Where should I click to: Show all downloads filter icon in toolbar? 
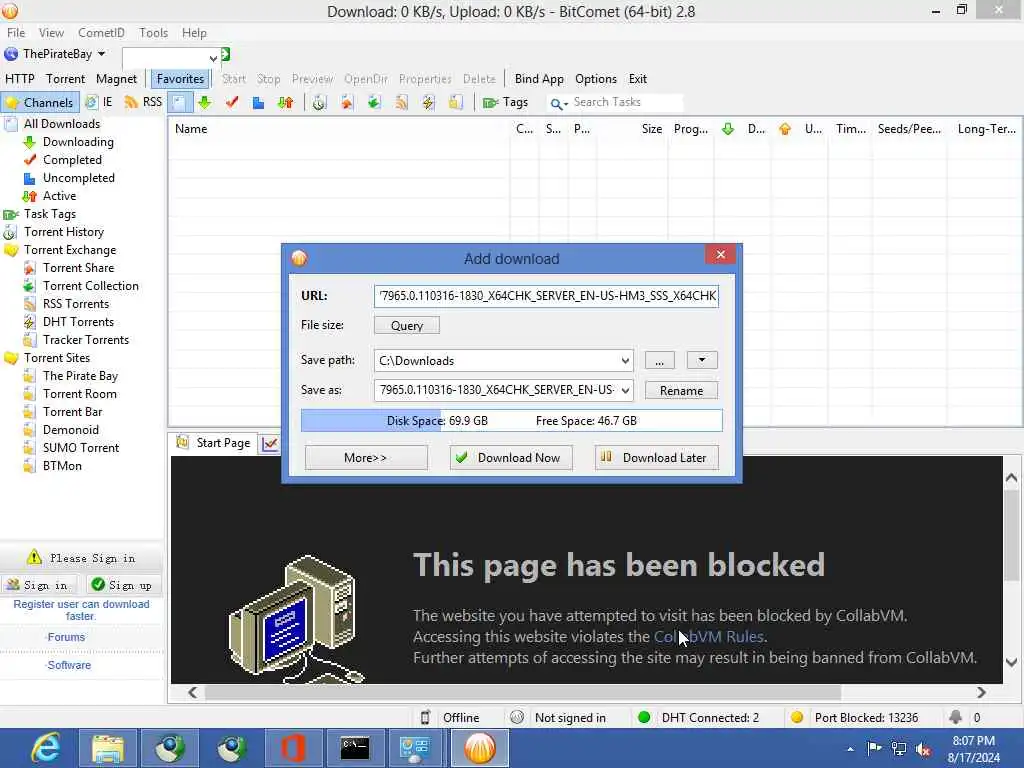tap(179, 103)
